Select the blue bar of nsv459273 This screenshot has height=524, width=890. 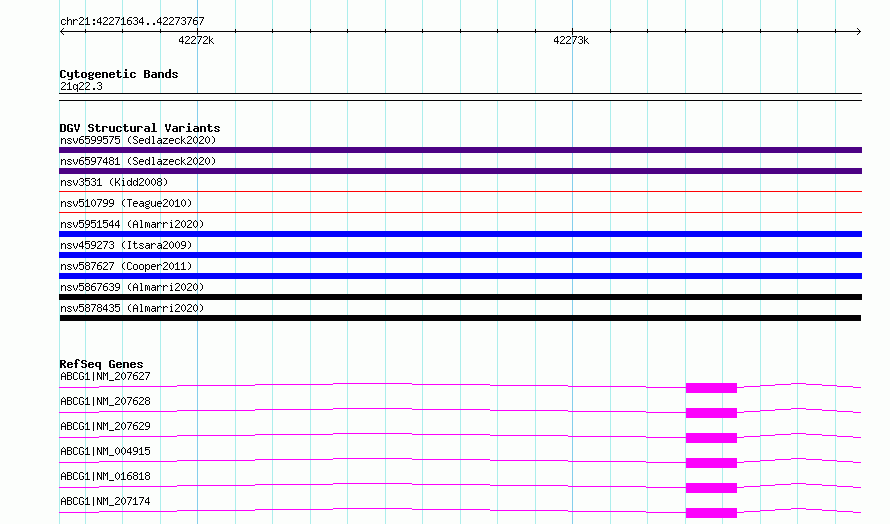tap(460, 255)
